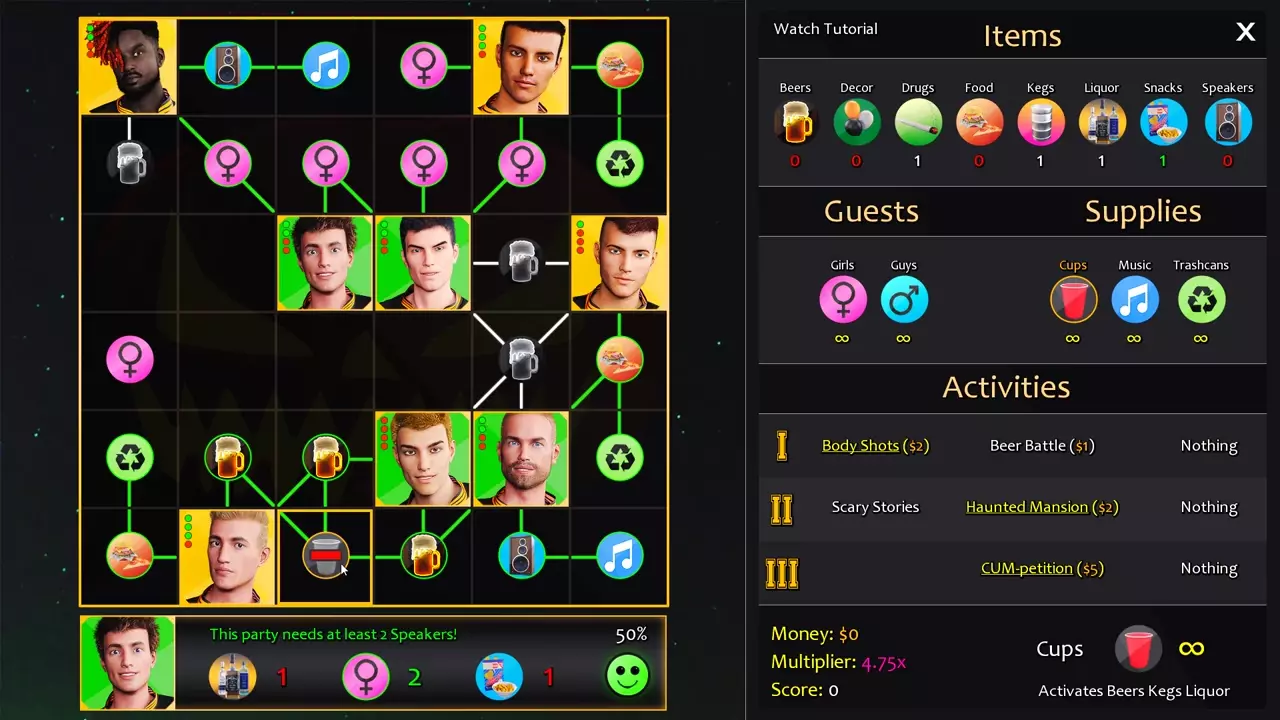Screen dimensions: 1280x720
Task: Select the Speakers item icon
Action: [1228, 123]
